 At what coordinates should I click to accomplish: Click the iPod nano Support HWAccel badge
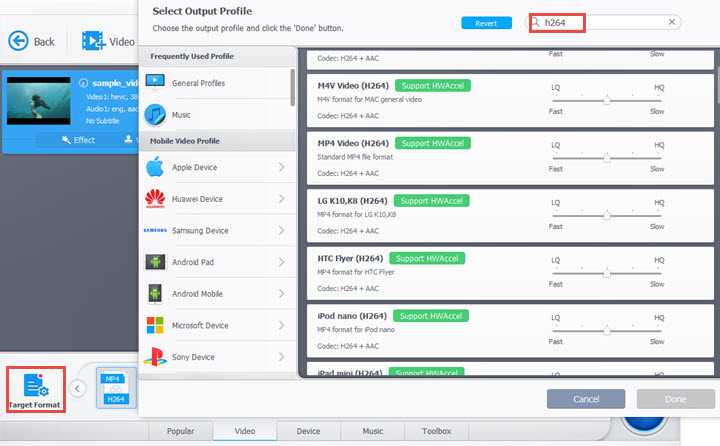(431, 316)
